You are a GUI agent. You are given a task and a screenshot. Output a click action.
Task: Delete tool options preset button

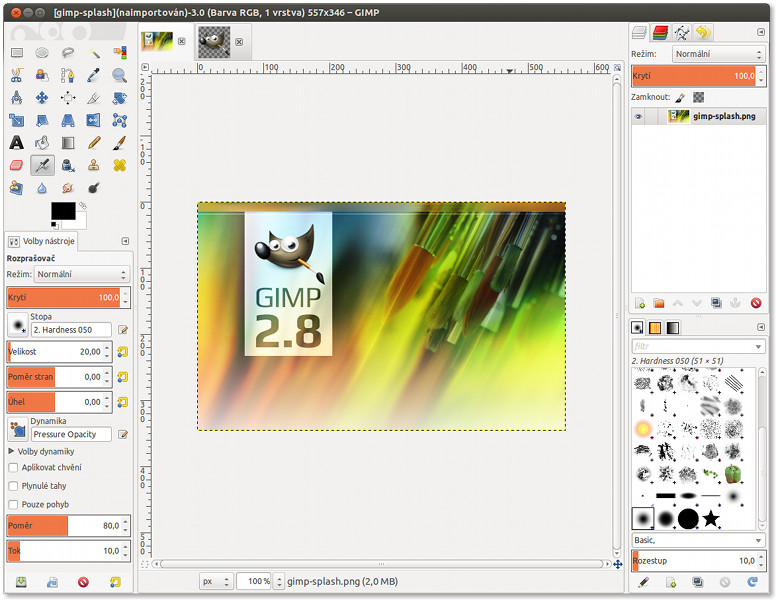83,582
